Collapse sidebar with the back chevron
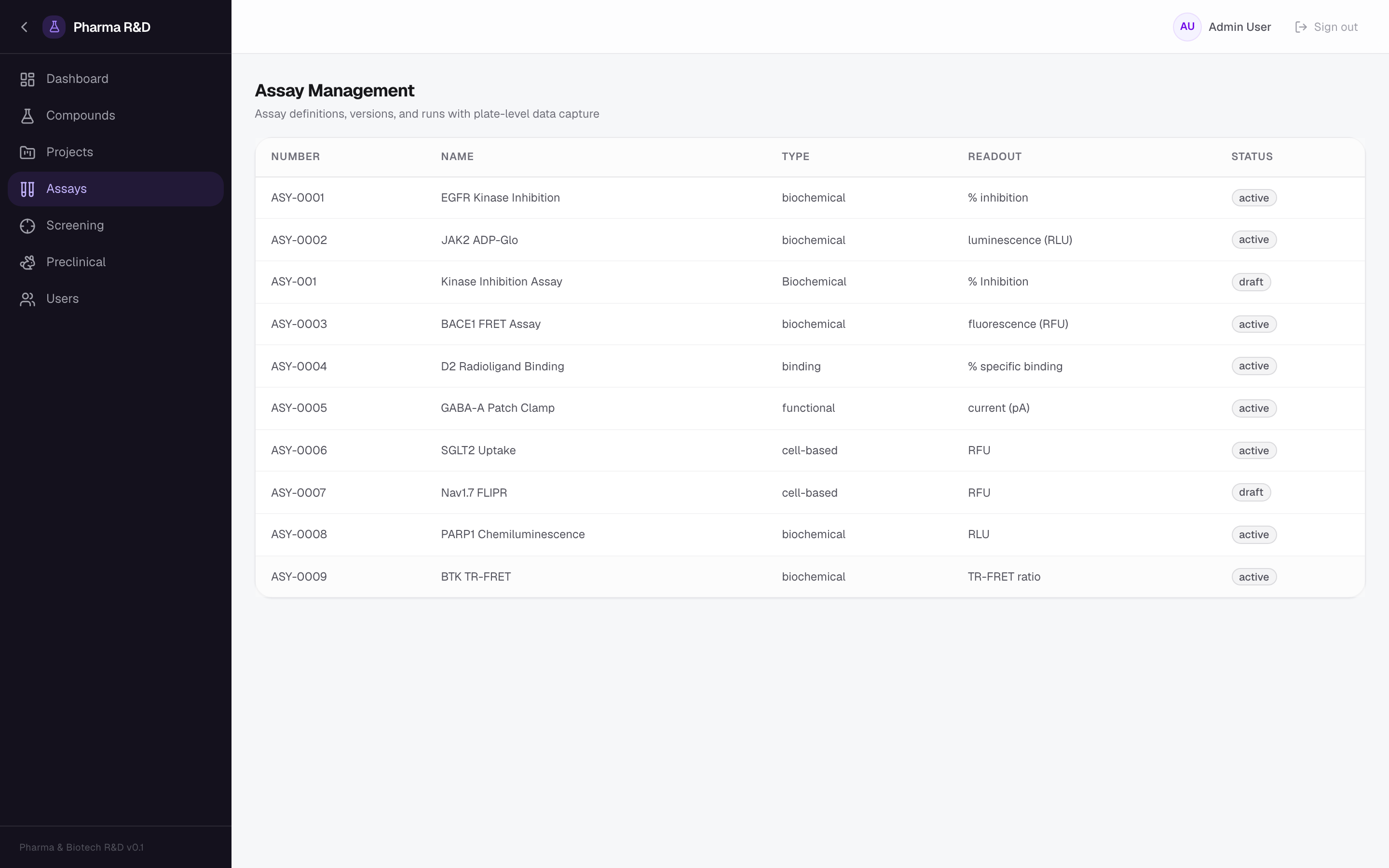 (24, 27)
